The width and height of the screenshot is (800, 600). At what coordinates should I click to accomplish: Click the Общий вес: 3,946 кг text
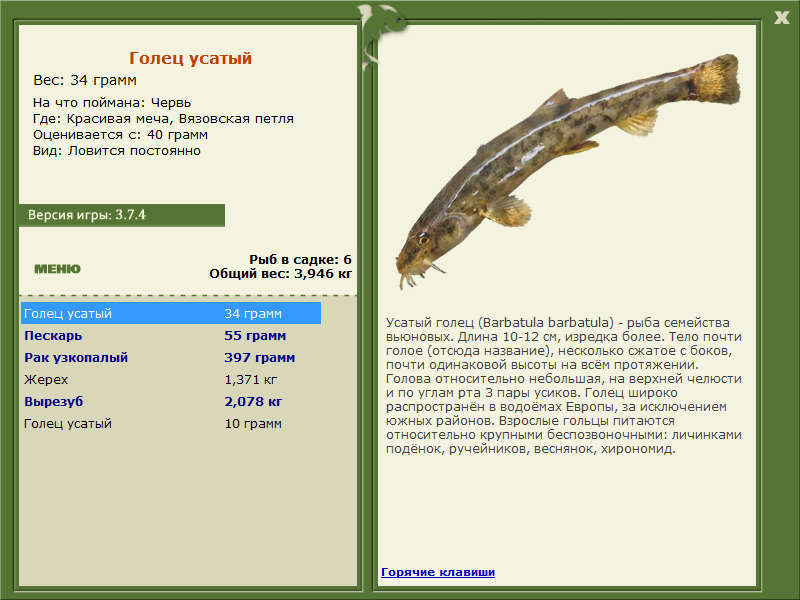click(281, 273)
